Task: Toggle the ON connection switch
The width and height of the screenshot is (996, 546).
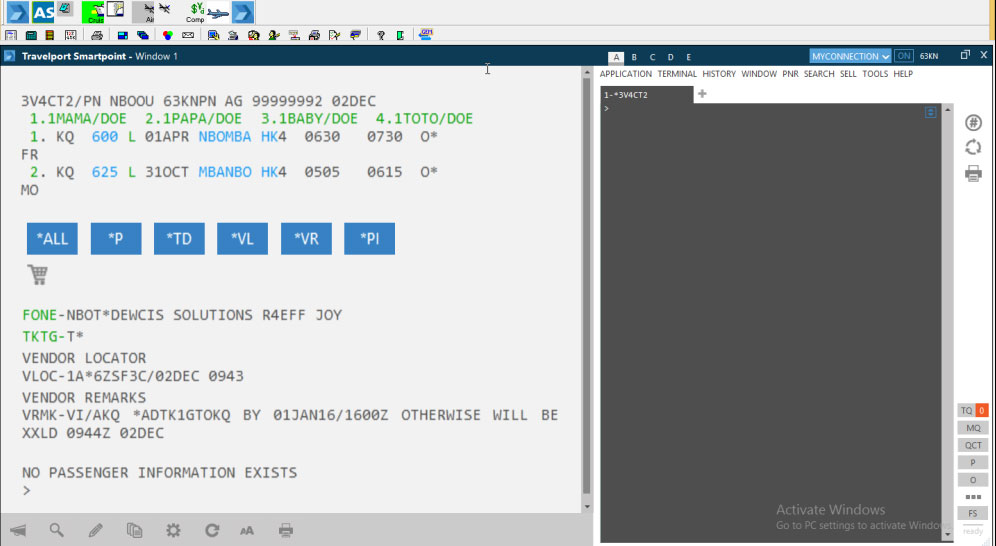Action: pyautogui.click(x=903, y=56)
